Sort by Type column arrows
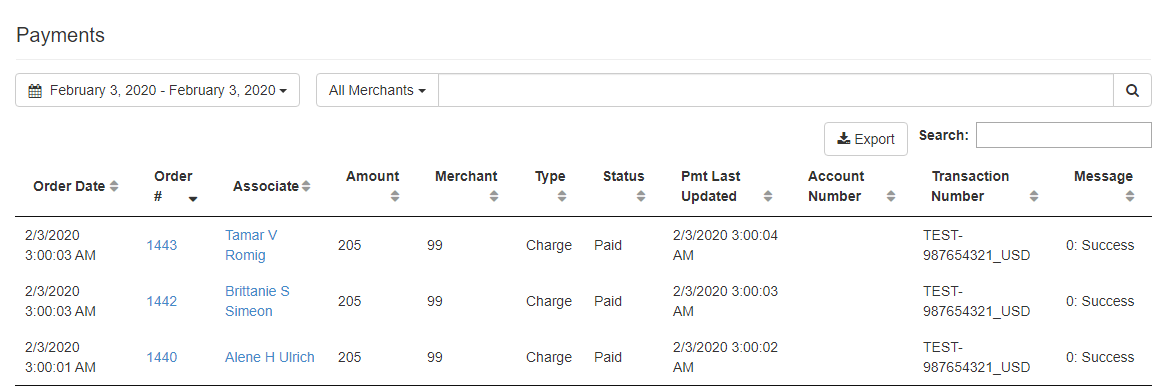The image size is (1160, 392). [562, 197]
